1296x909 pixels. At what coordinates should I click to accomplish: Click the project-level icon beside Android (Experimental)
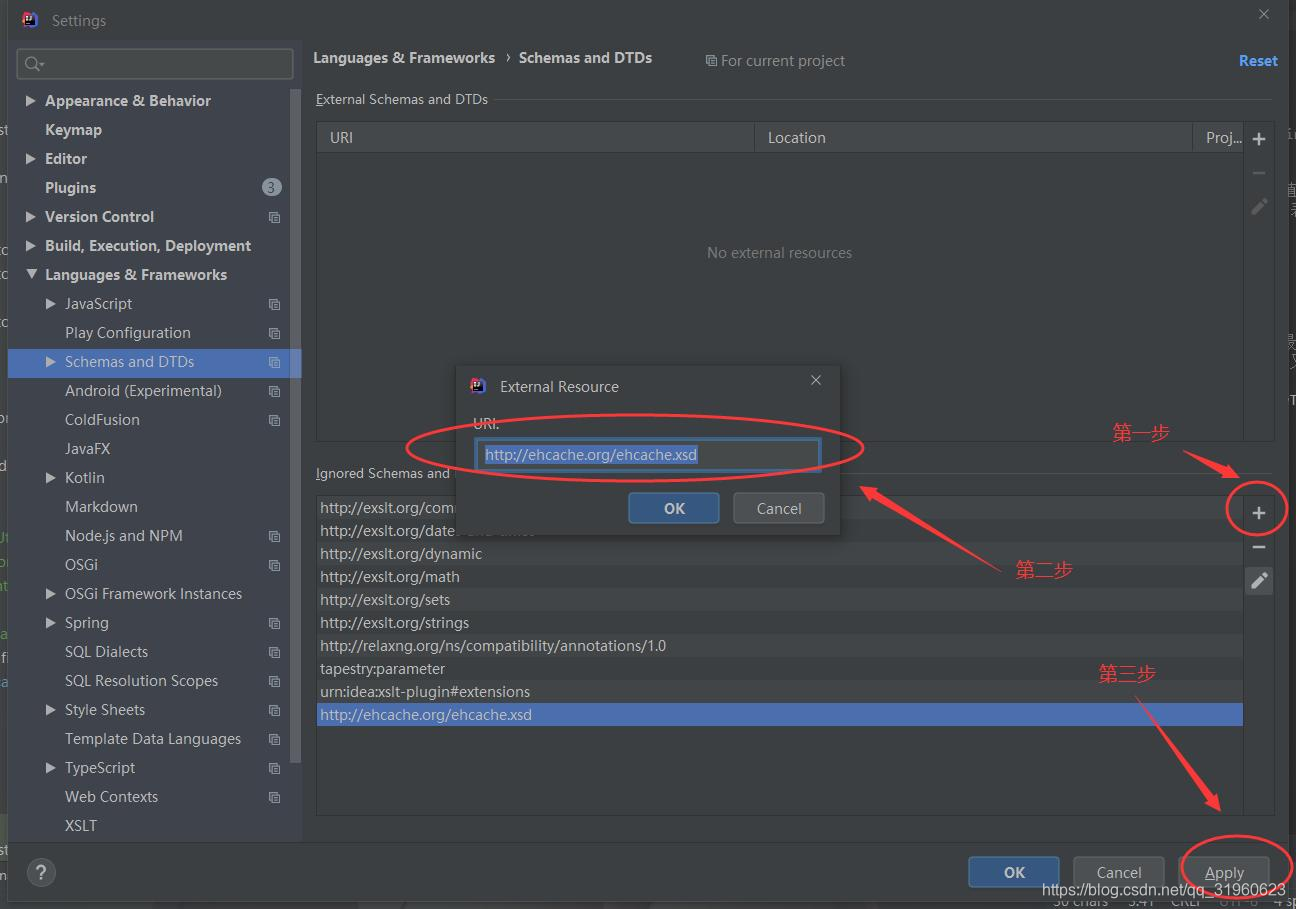(274, 391)
